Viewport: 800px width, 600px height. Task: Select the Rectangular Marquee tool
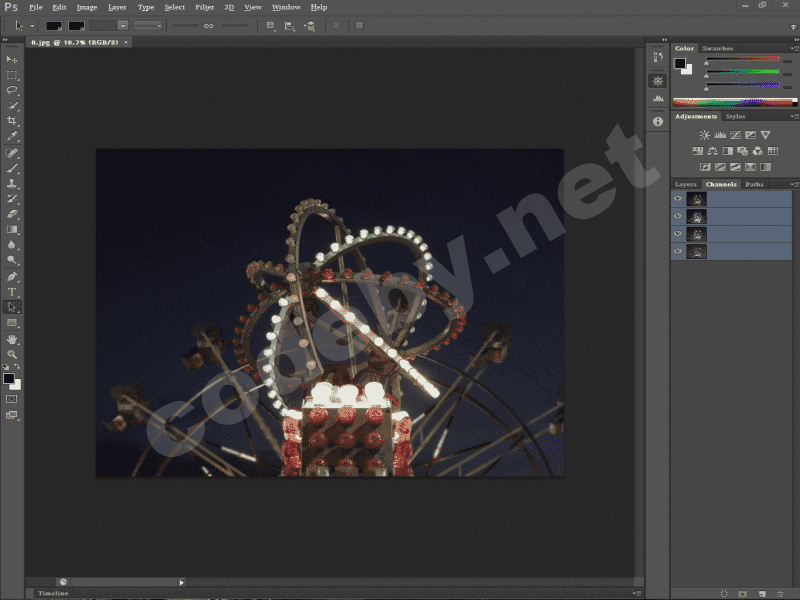click(x=12, y=75)
